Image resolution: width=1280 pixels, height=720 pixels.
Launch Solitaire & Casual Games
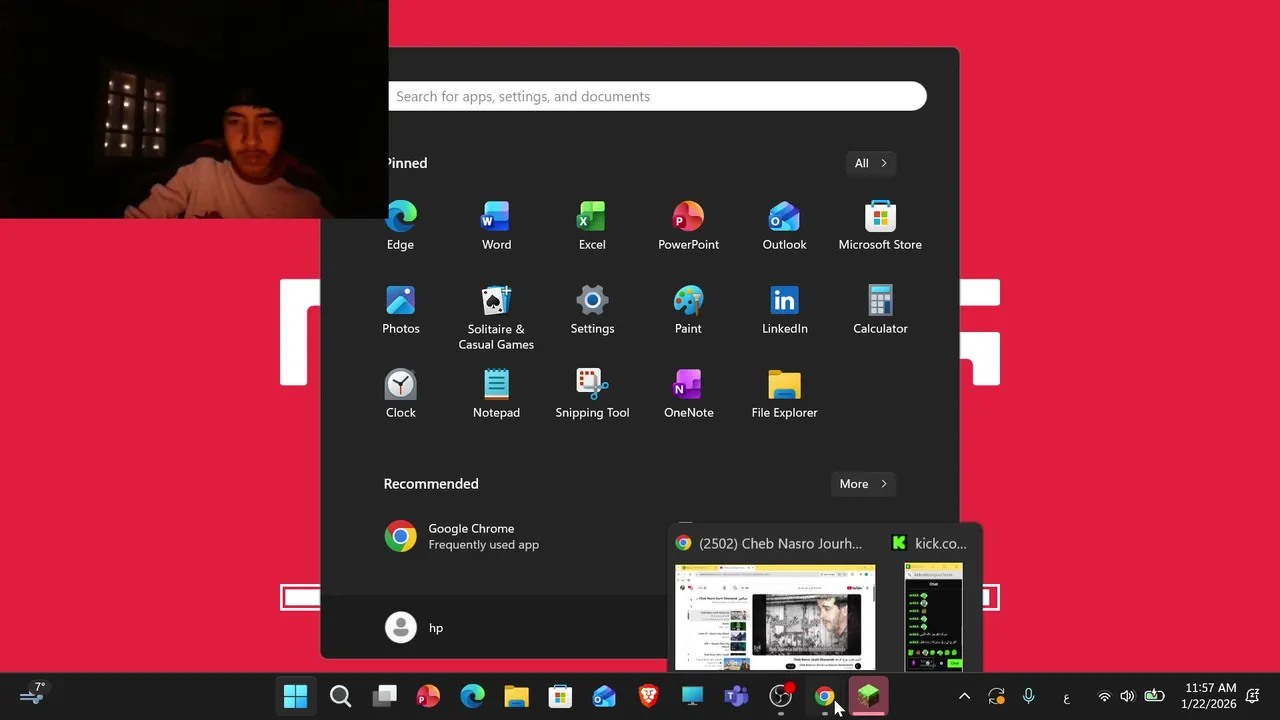click(496, 318)
